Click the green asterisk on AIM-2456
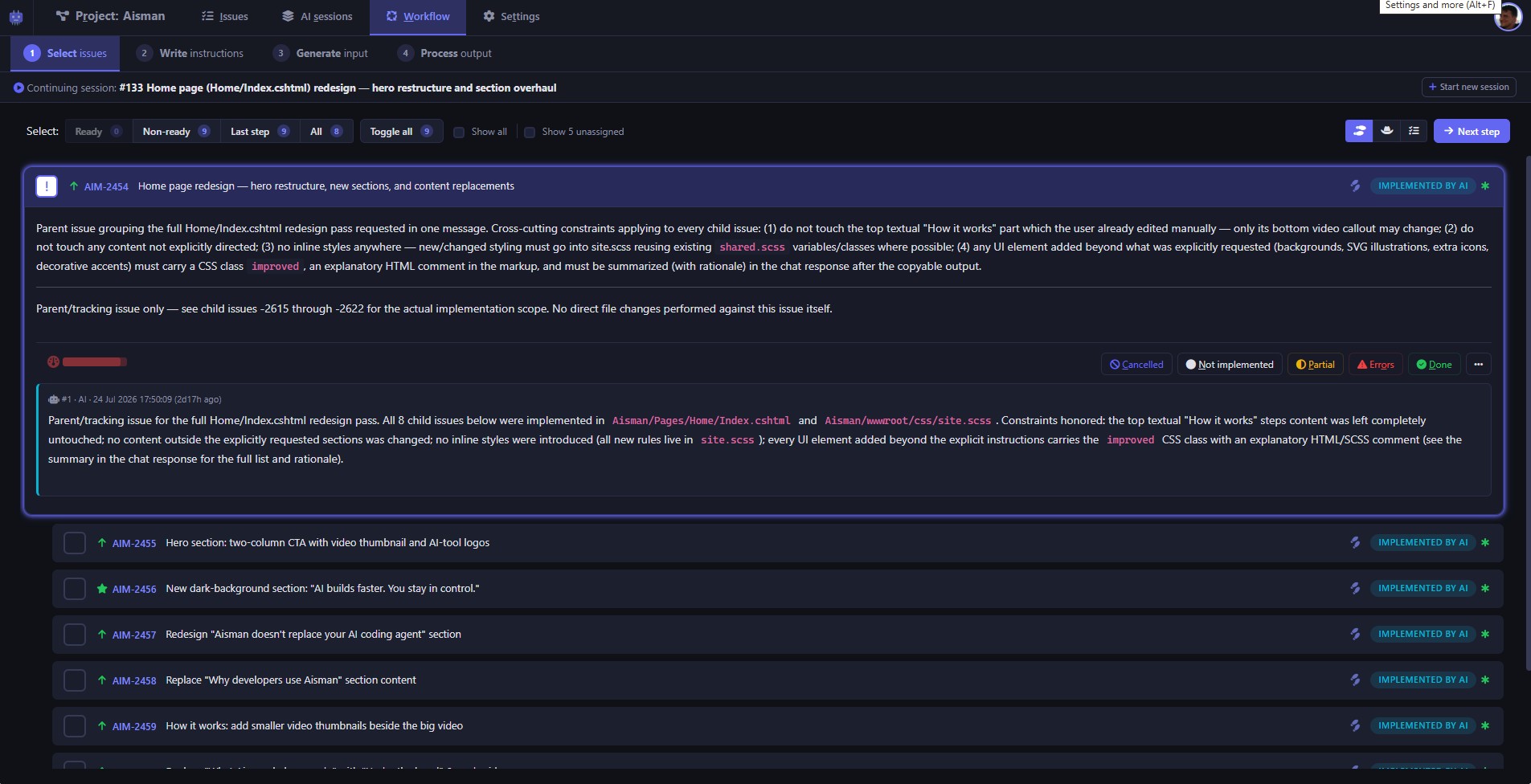The image size is (1531, 784). 1485,588
